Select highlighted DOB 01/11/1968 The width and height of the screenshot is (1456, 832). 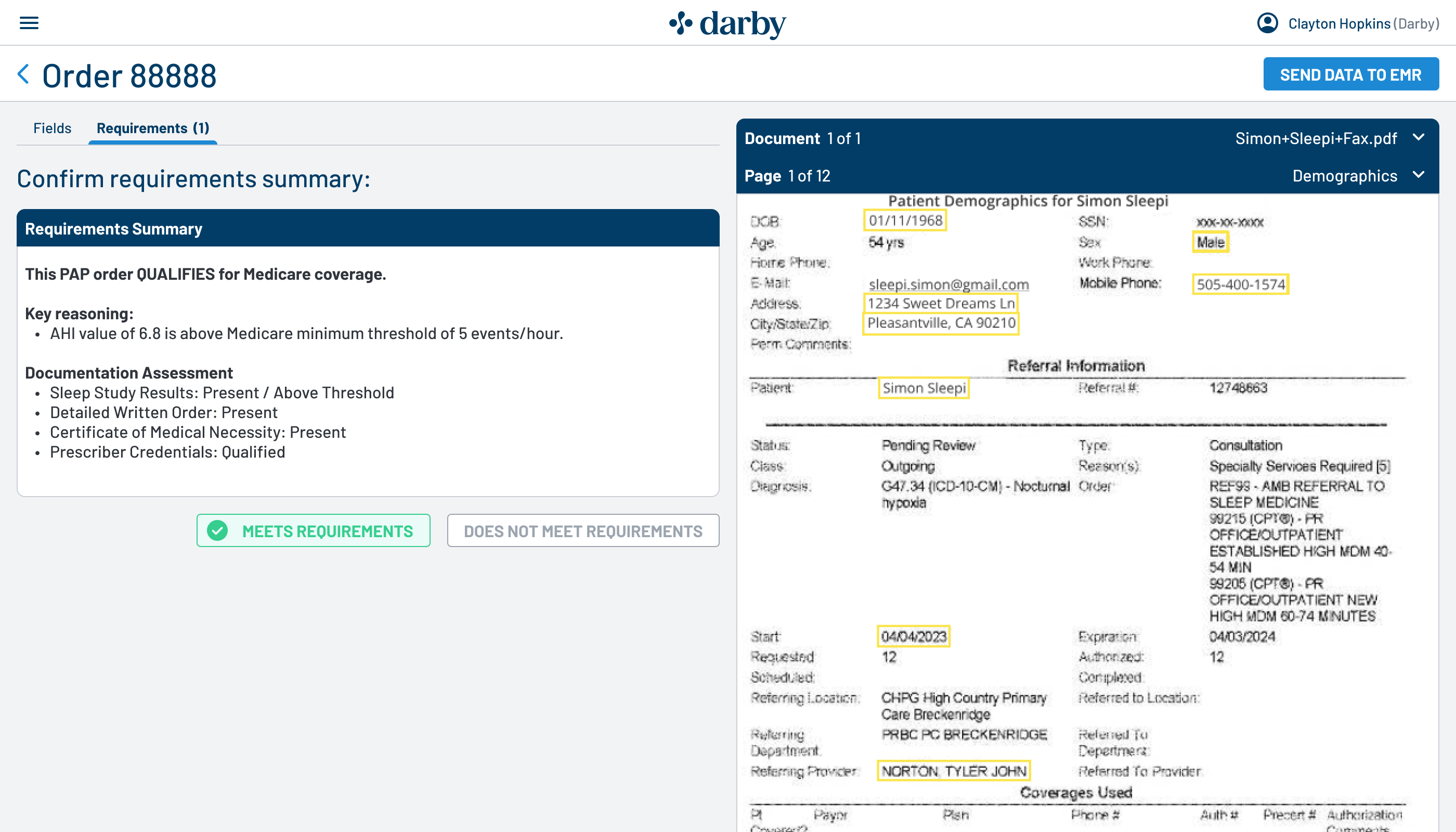point(905,220)
